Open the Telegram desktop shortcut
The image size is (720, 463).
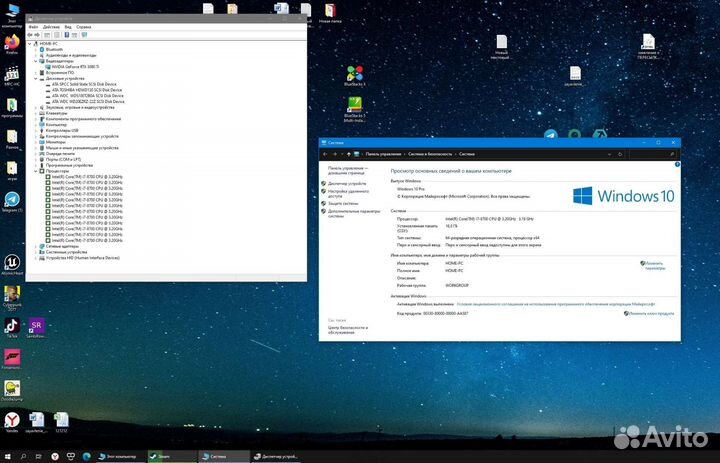pyautogui.click(x=12, y=201)
